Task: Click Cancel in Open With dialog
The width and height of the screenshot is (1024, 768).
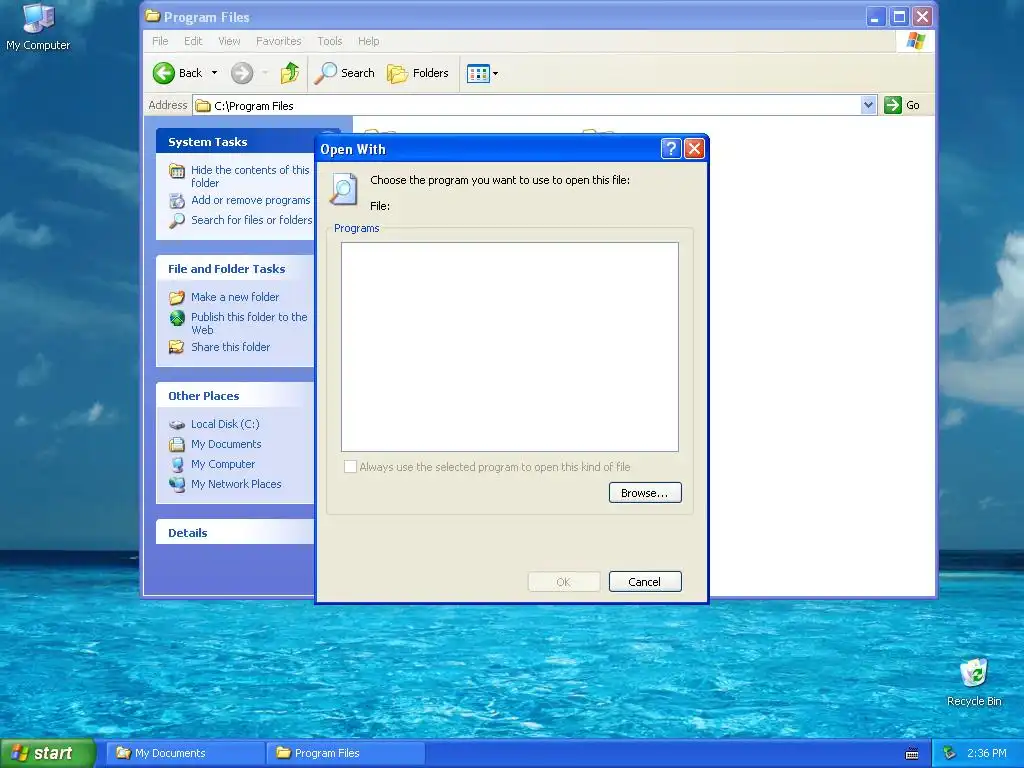Action: [645, 582]
